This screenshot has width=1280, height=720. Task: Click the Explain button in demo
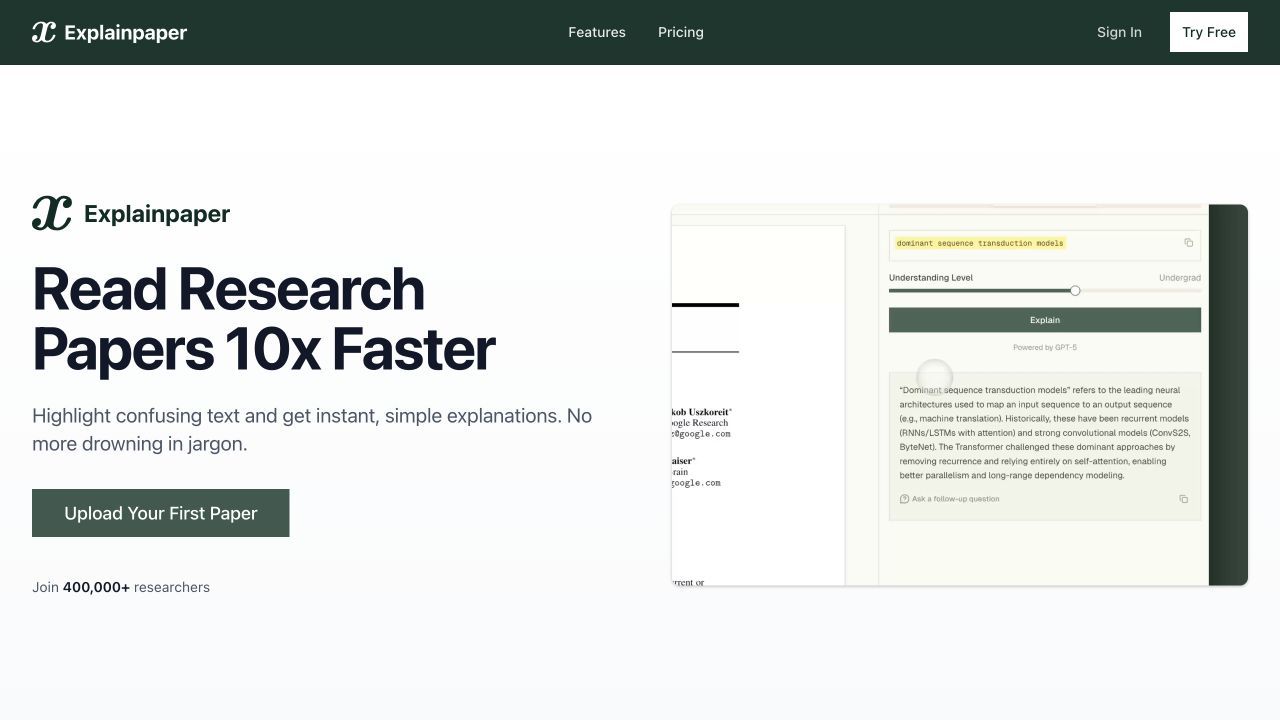(x=1045, y=320)
